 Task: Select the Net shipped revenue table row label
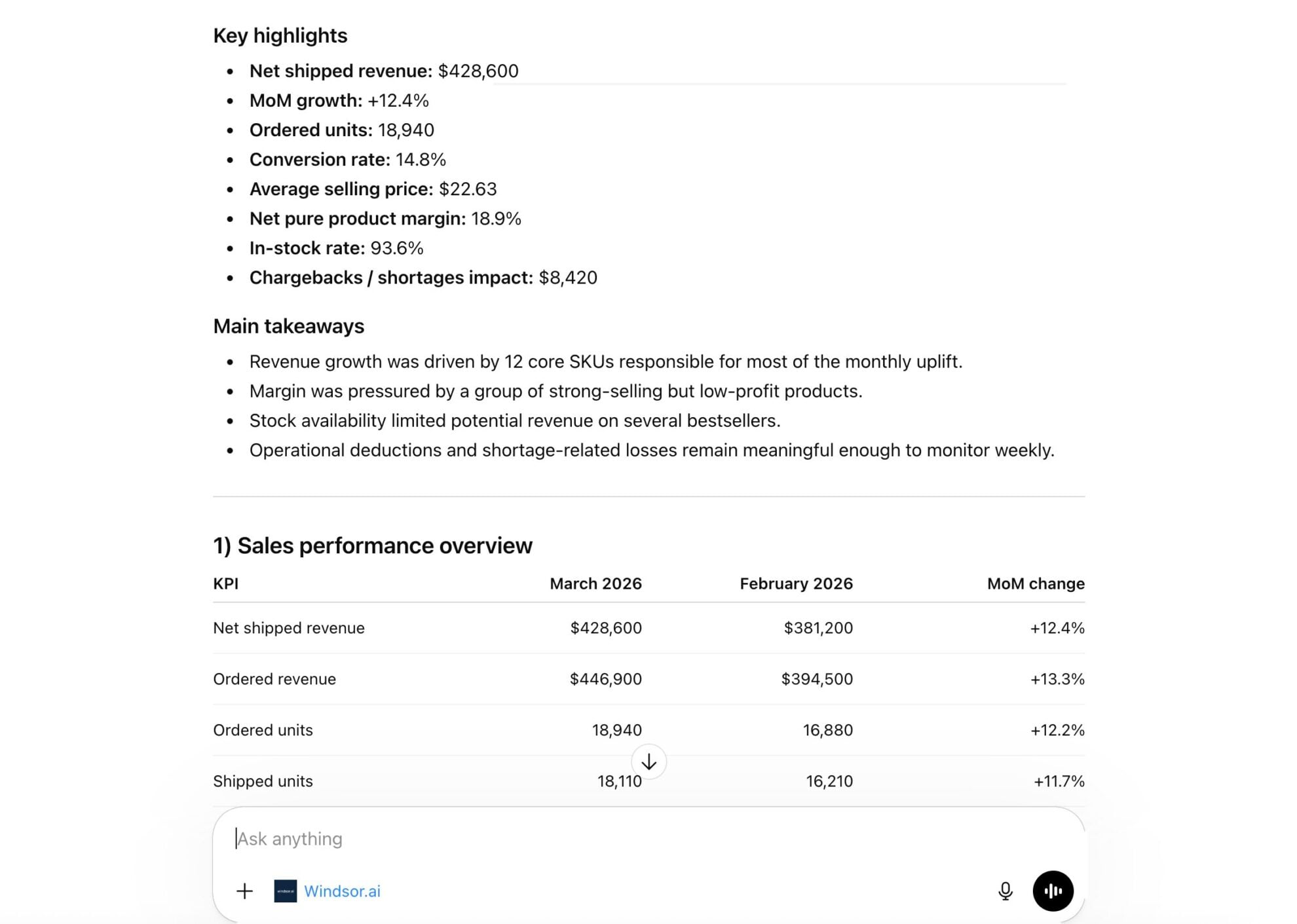point(289,628)
